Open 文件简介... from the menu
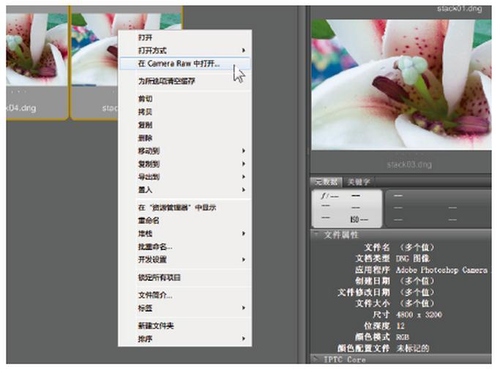 tap(185, 295)
